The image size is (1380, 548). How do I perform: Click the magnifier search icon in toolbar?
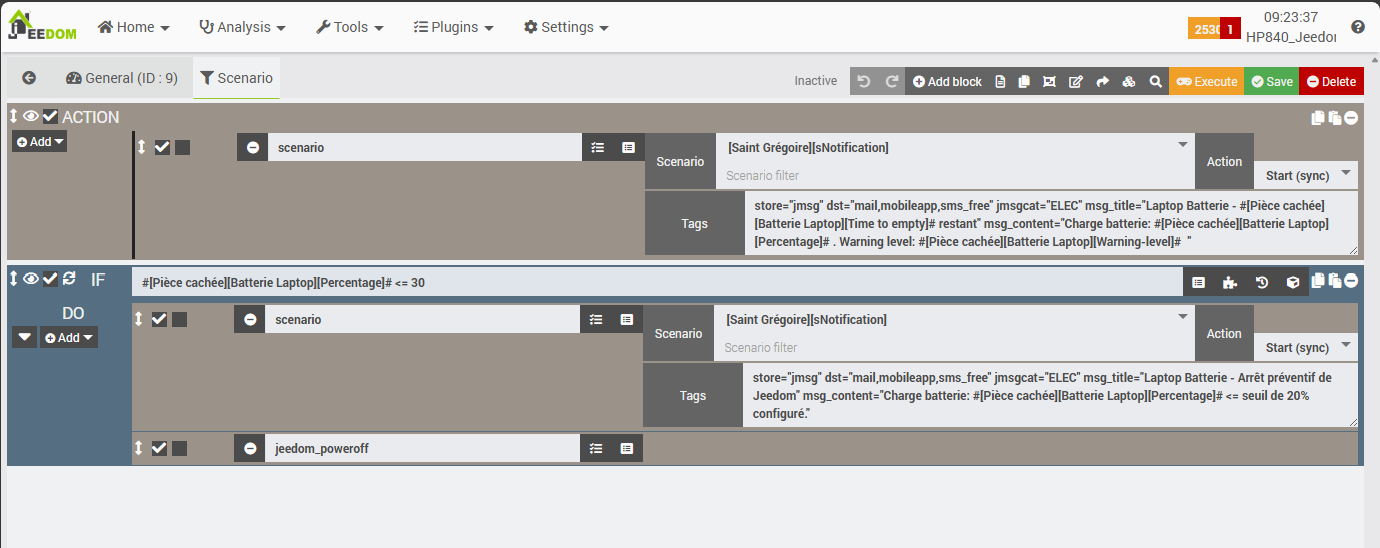[1155, 82]
